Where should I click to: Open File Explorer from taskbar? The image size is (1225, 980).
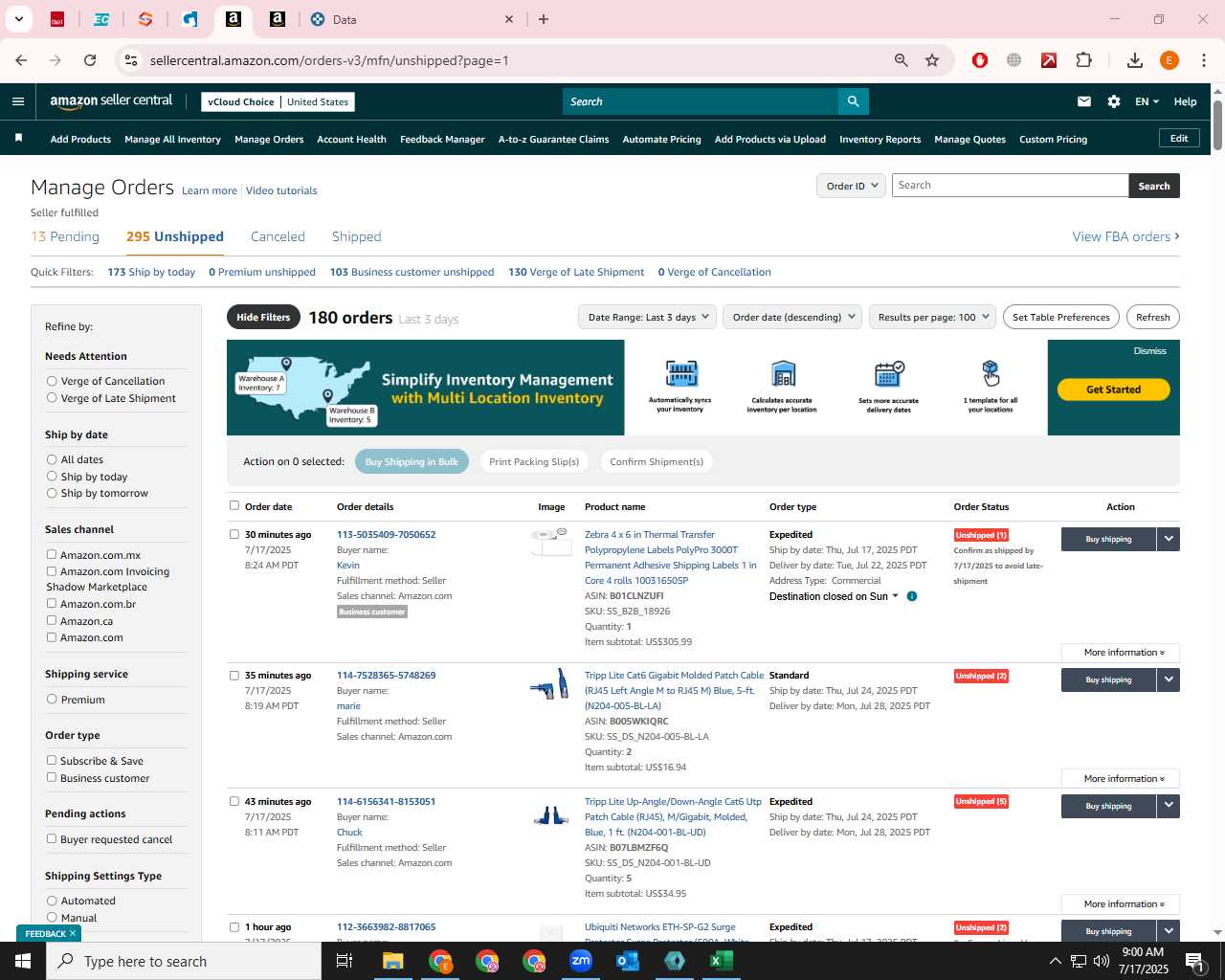[x=393, y=961]
